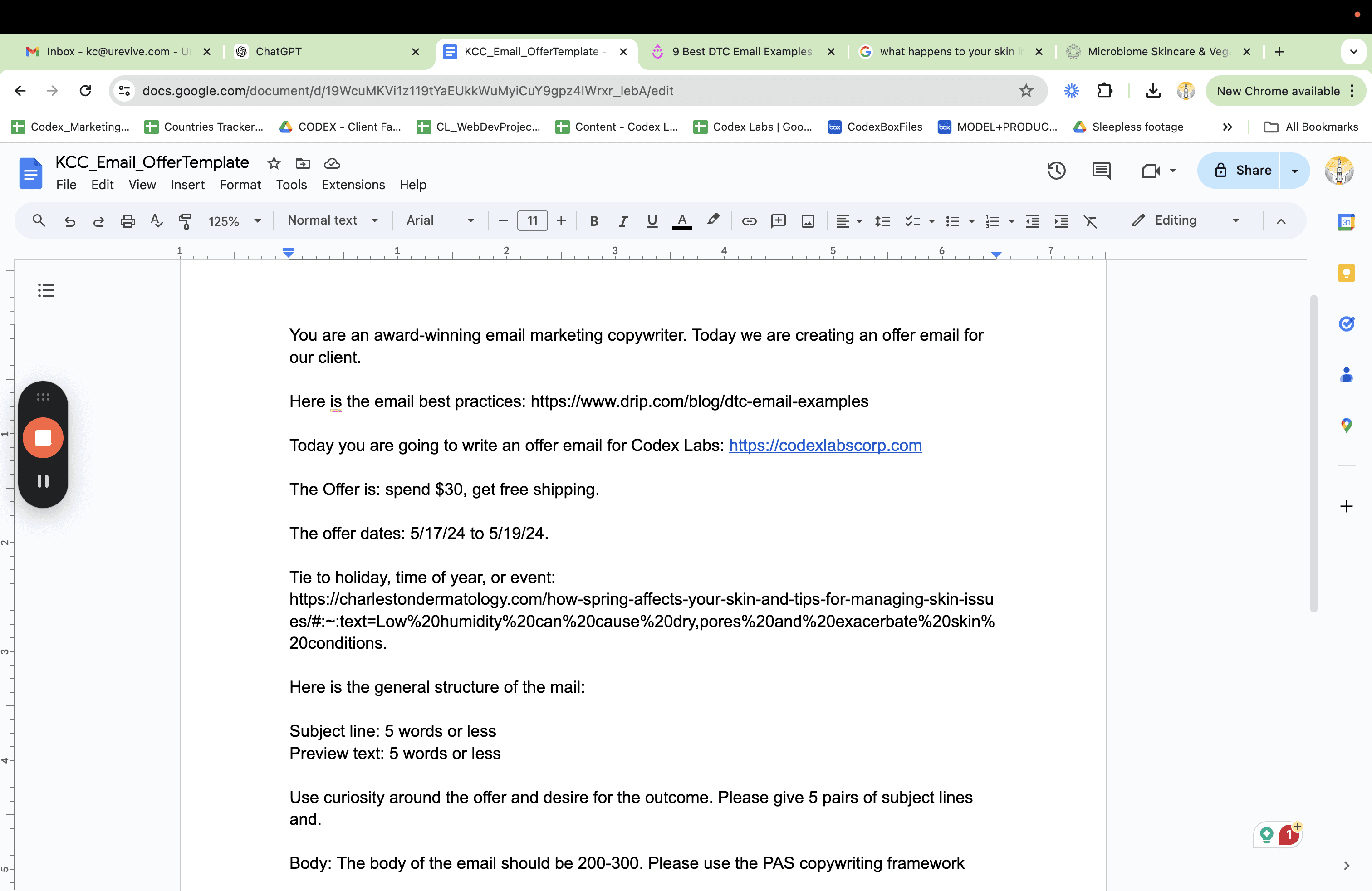Open Google Calendar side panel

point(1346,222)
